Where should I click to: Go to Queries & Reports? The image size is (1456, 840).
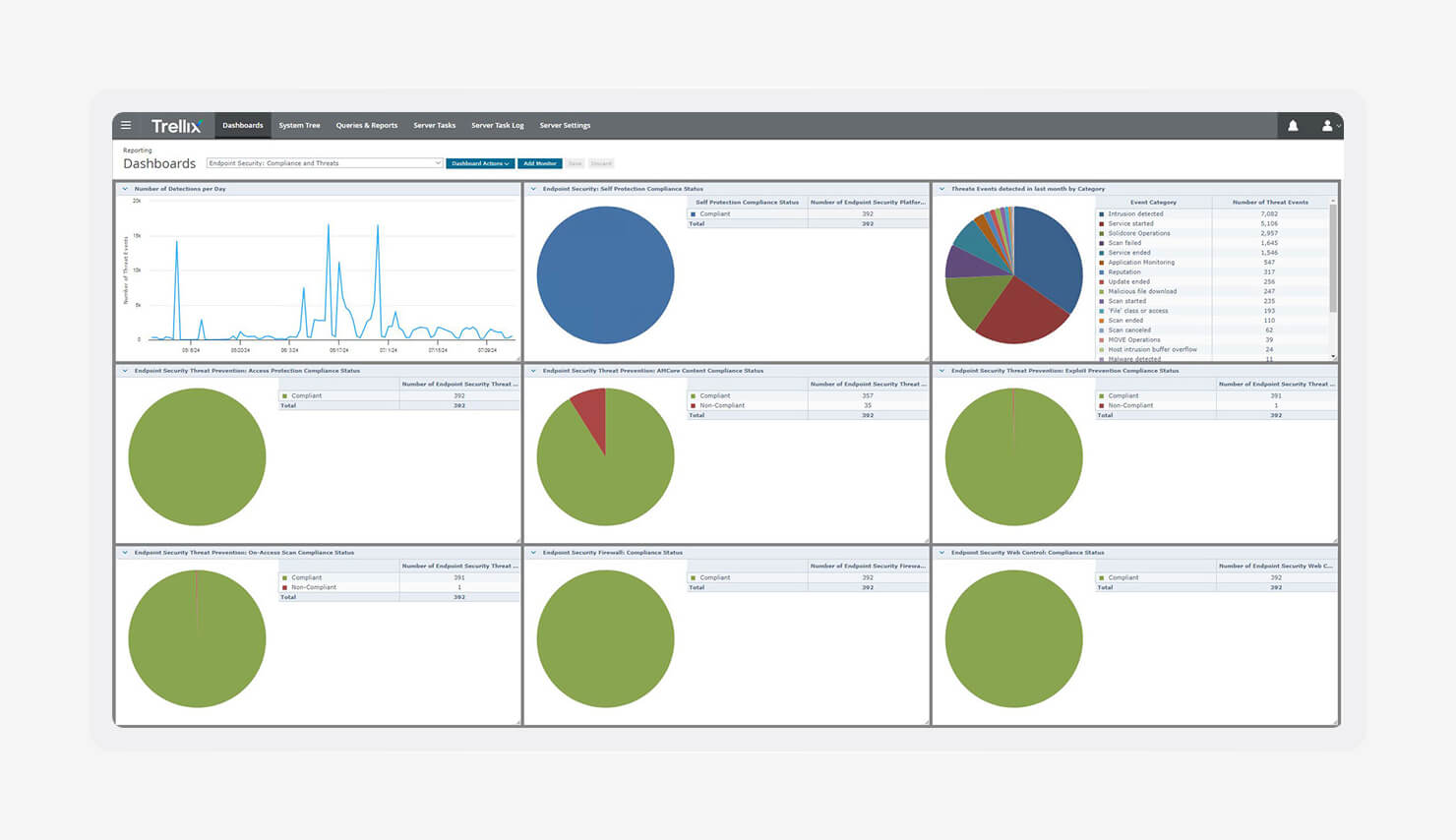[367, 125]
